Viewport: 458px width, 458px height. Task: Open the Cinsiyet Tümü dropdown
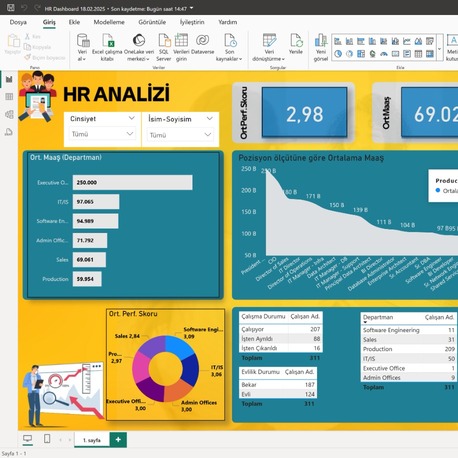(102, 134)
